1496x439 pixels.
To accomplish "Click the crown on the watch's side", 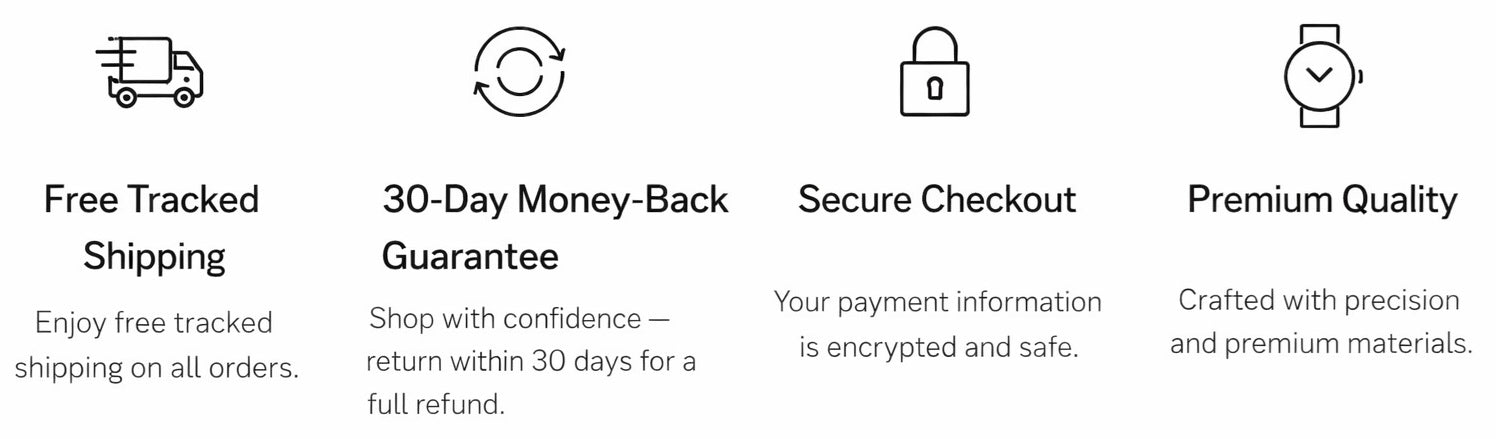I will [1361, 76].
